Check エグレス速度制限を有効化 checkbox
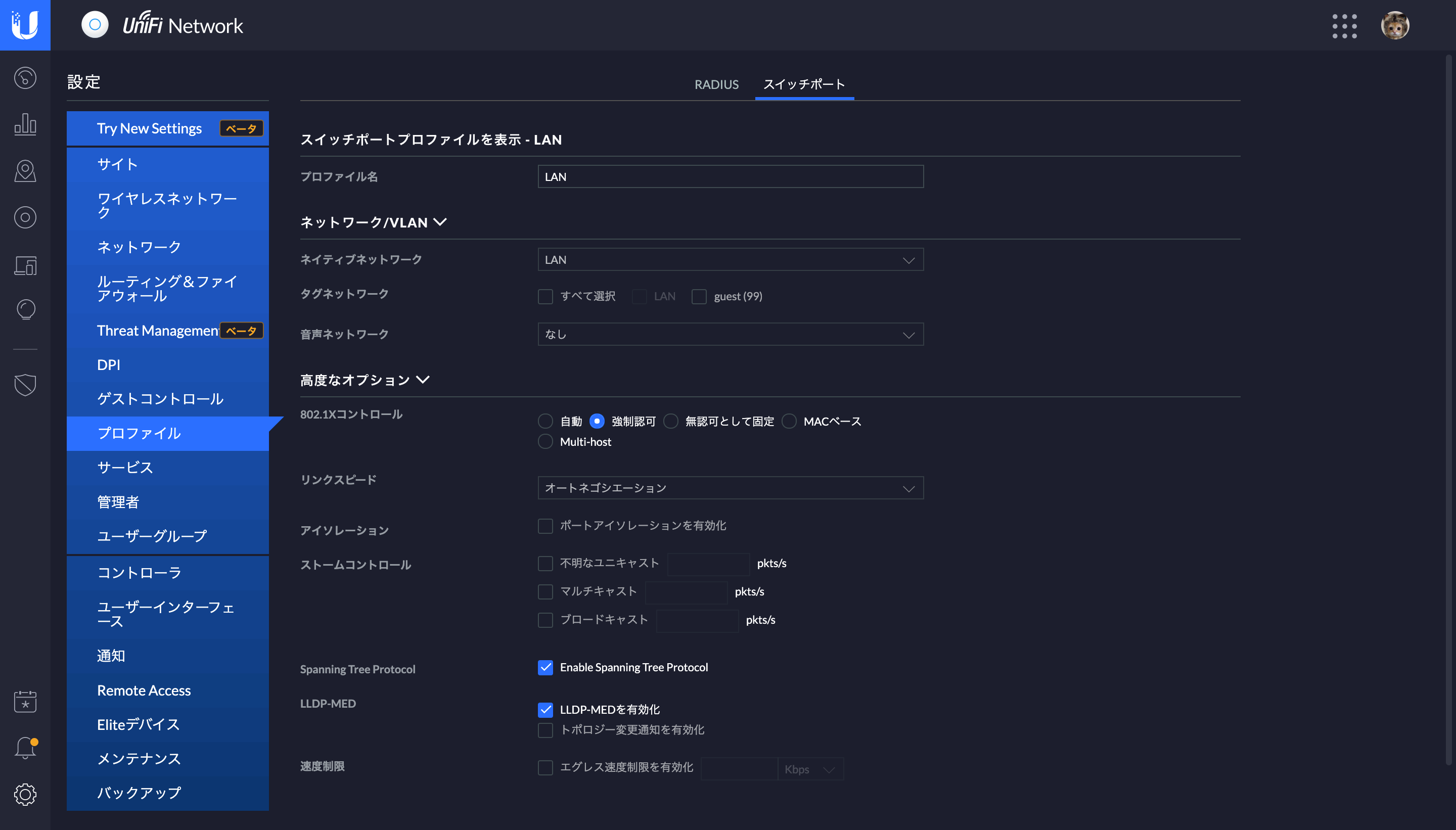This screenshot has width=1456, height=830. coord(545,768)
